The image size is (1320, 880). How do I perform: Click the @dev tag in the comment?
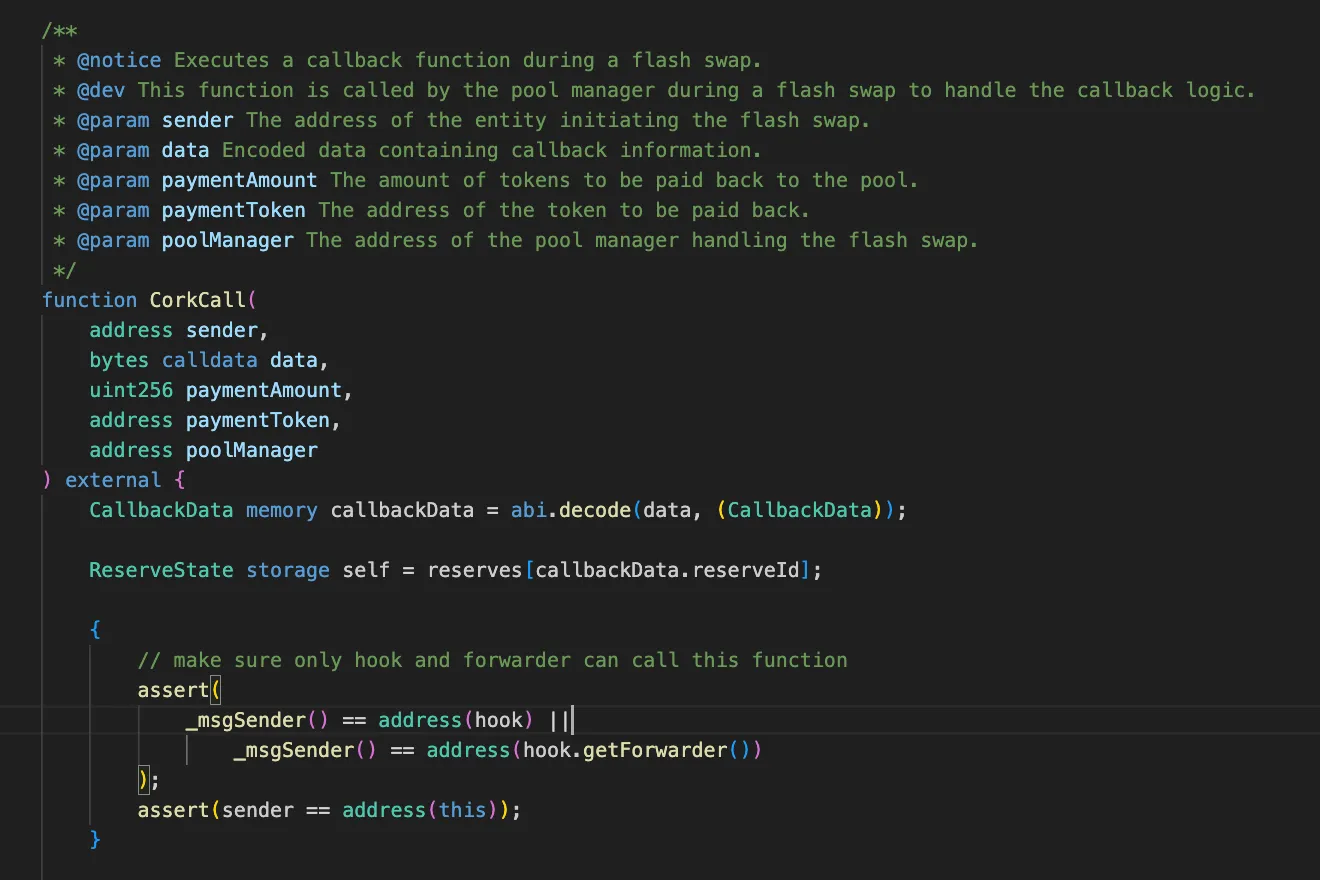[101, 90]
